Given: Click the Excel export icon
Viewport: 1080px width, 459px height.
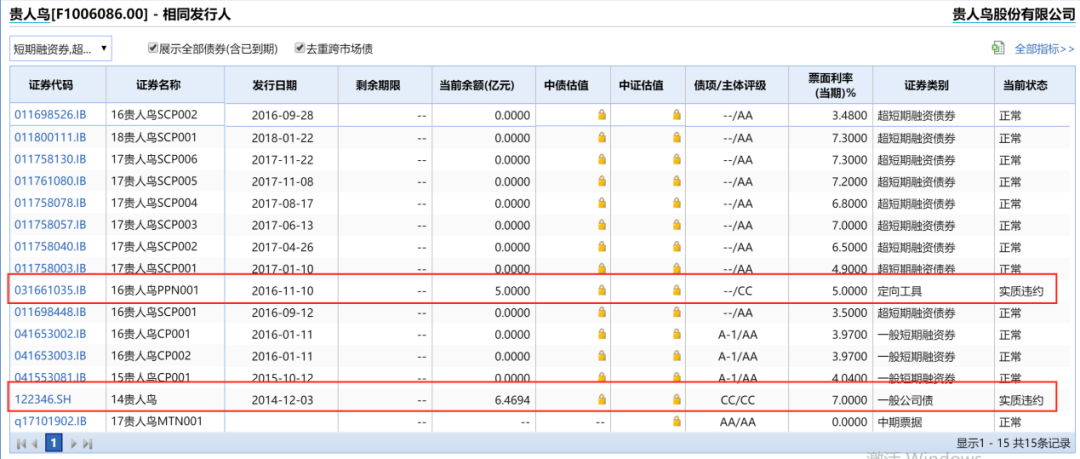Looking at the screenshot, I should [x=997, y=48].
